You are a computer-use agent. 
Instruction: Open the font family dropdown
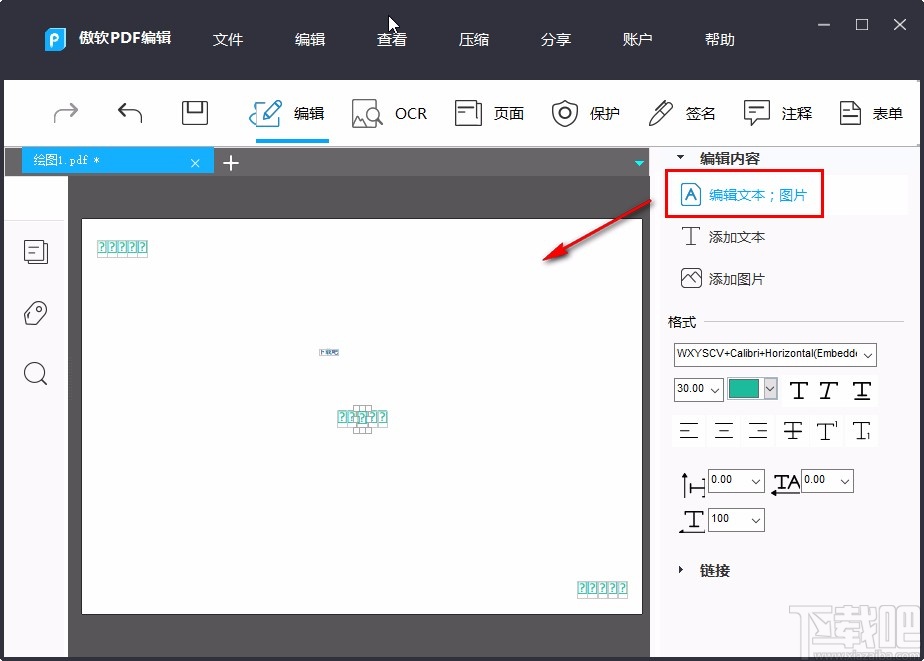click(x=772, y=354)
